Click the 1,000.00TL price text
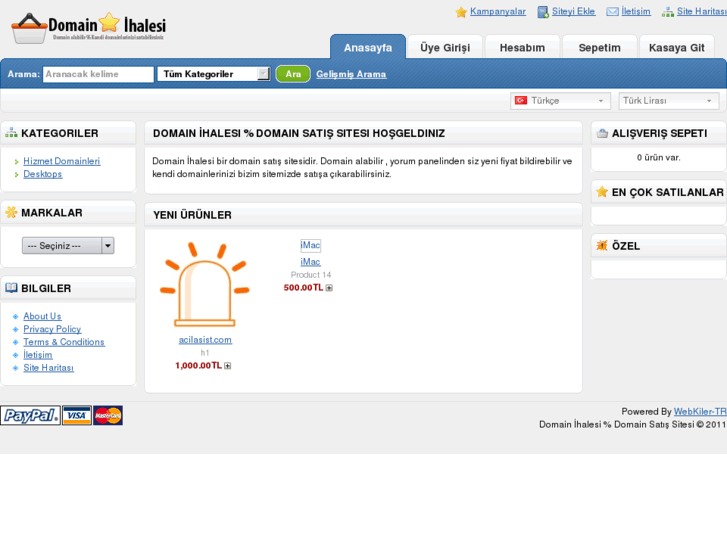 (x=198, y=366)
